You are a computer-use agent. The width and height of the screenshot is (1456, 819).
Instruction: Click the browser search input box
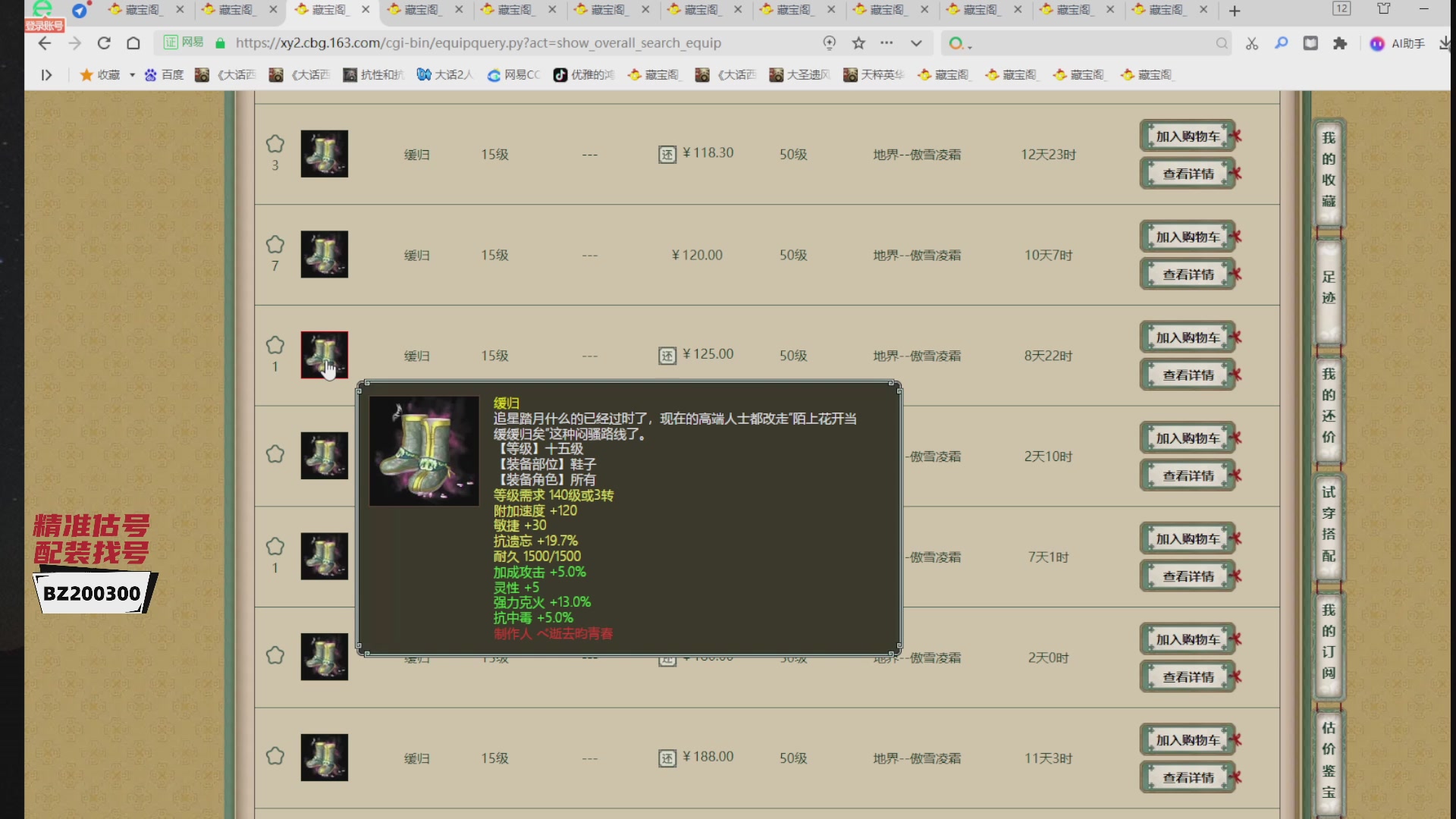tap(1088, 43)
